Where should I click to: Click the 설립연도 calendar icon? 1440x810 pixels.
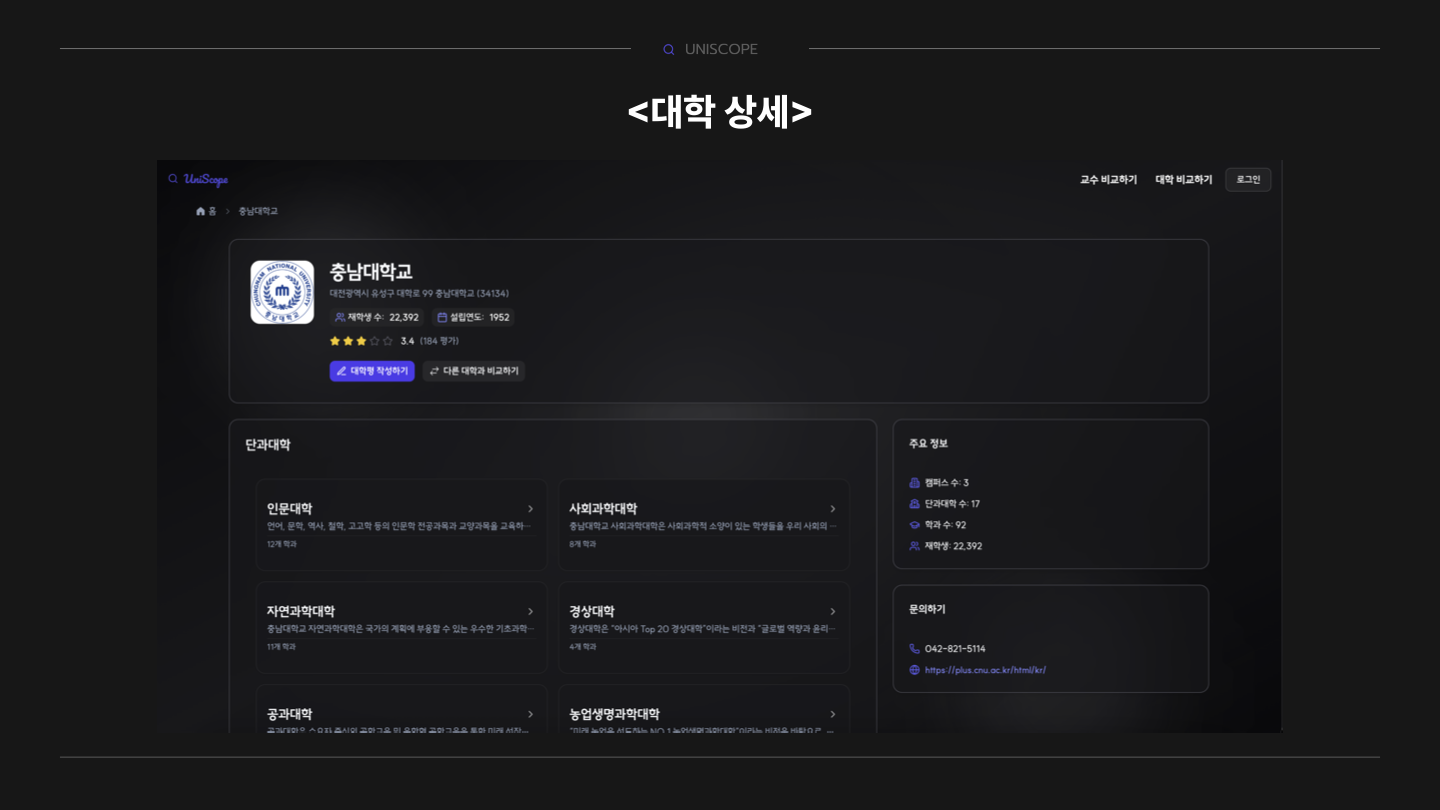tap(443, 317)
